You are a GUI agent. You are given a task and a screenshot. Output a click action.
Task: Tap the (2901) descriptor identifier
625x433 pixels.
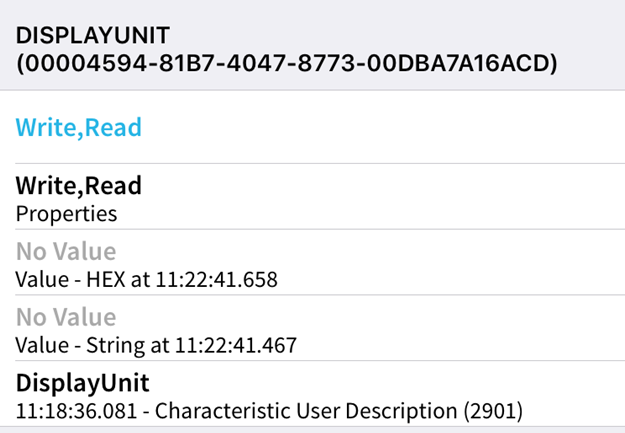[497, 411]
